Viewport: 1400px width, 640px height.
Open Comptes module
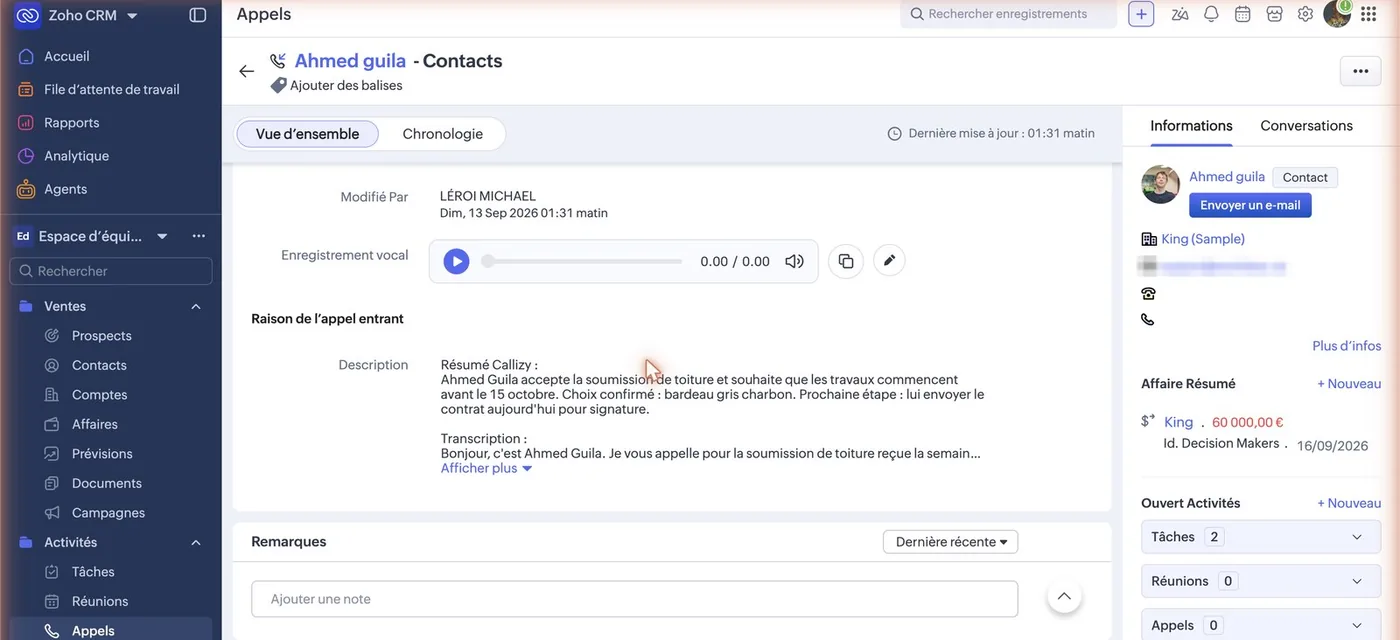[x=99, y=394]
